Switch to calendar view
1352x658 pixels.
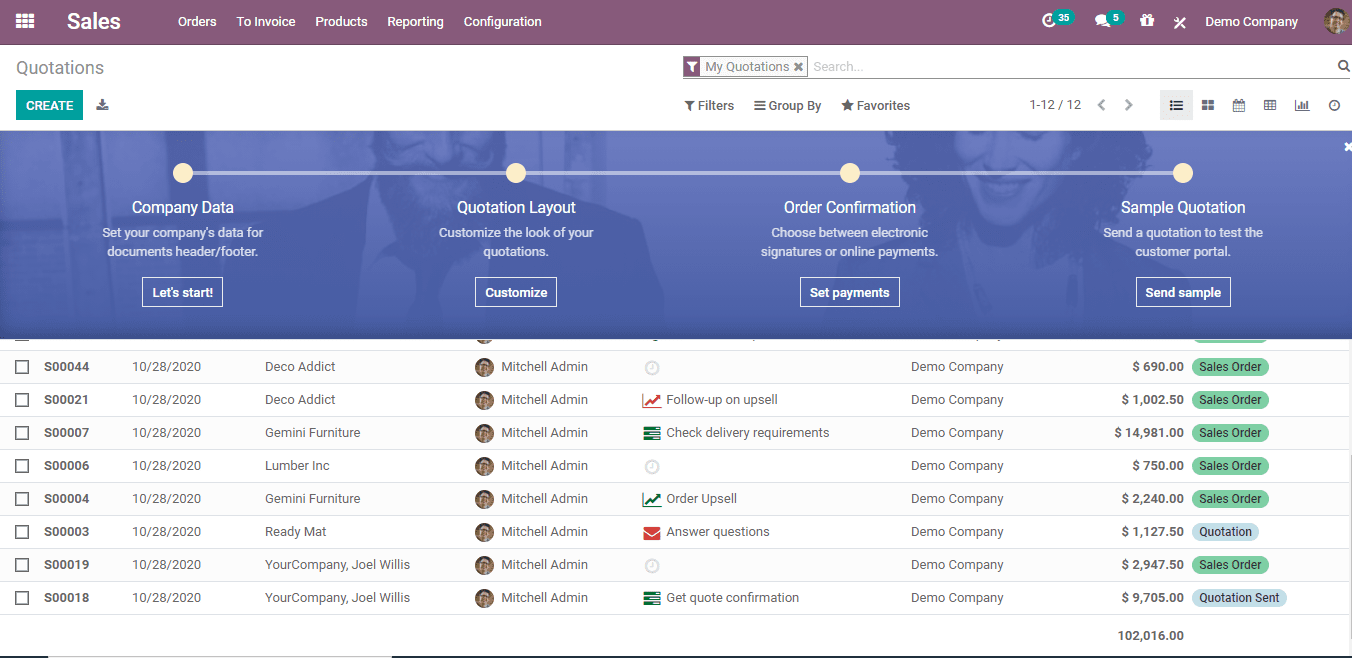tap(1239, 105)
